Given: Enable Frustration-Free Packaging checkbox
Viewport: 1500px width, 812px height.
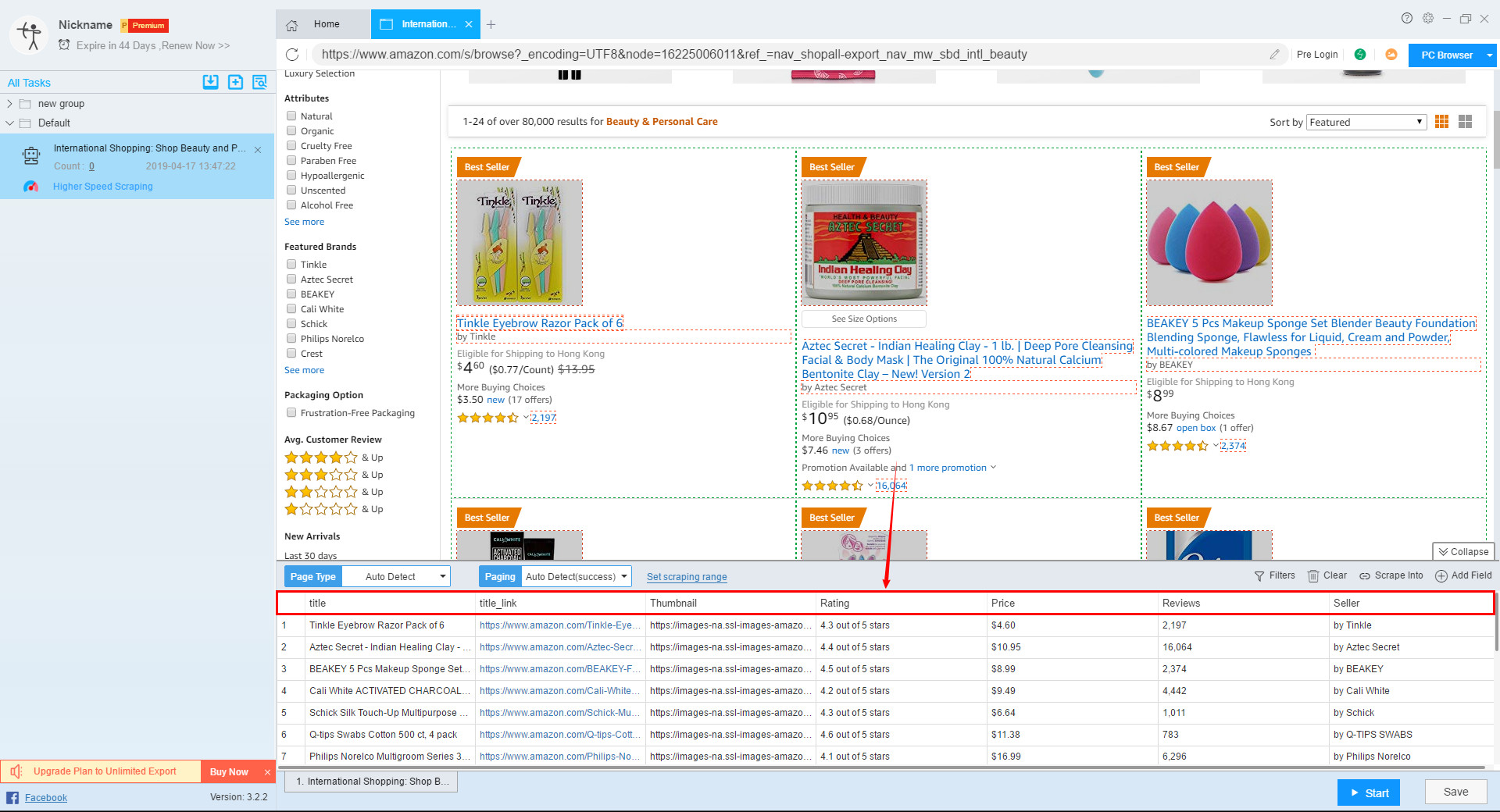Looking at the screenshot, I should [291, 412].
